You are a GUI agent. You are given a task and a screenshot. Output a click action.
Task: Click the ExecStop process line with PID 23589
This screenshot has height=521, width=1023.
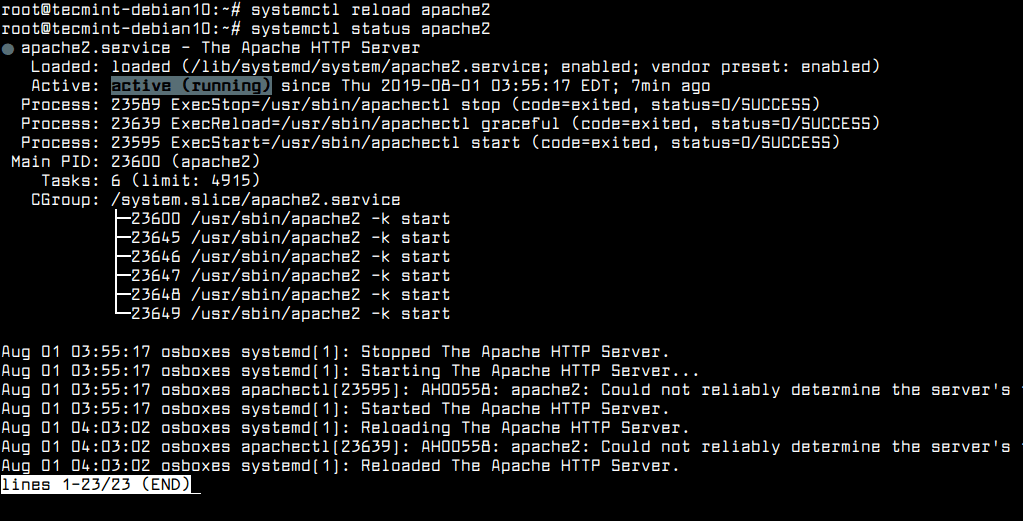420,105
